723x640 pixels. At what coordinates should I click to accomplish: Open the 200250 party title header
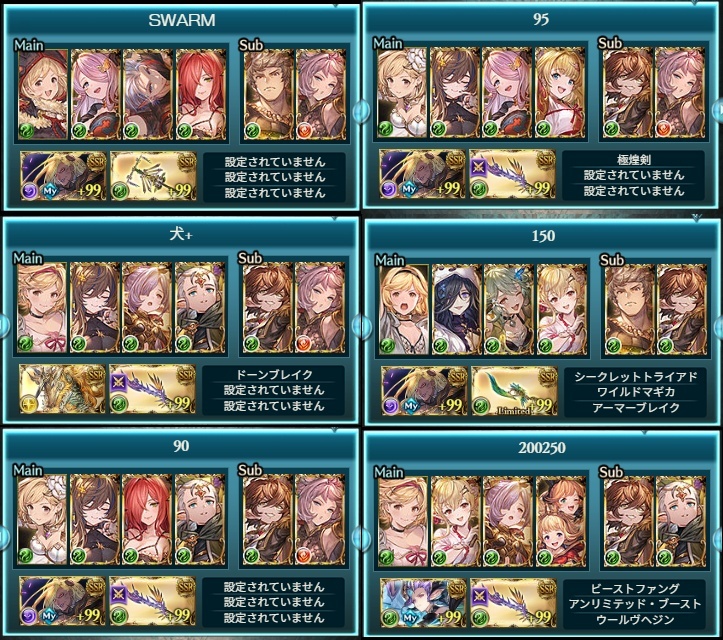(x=542, y=448)
